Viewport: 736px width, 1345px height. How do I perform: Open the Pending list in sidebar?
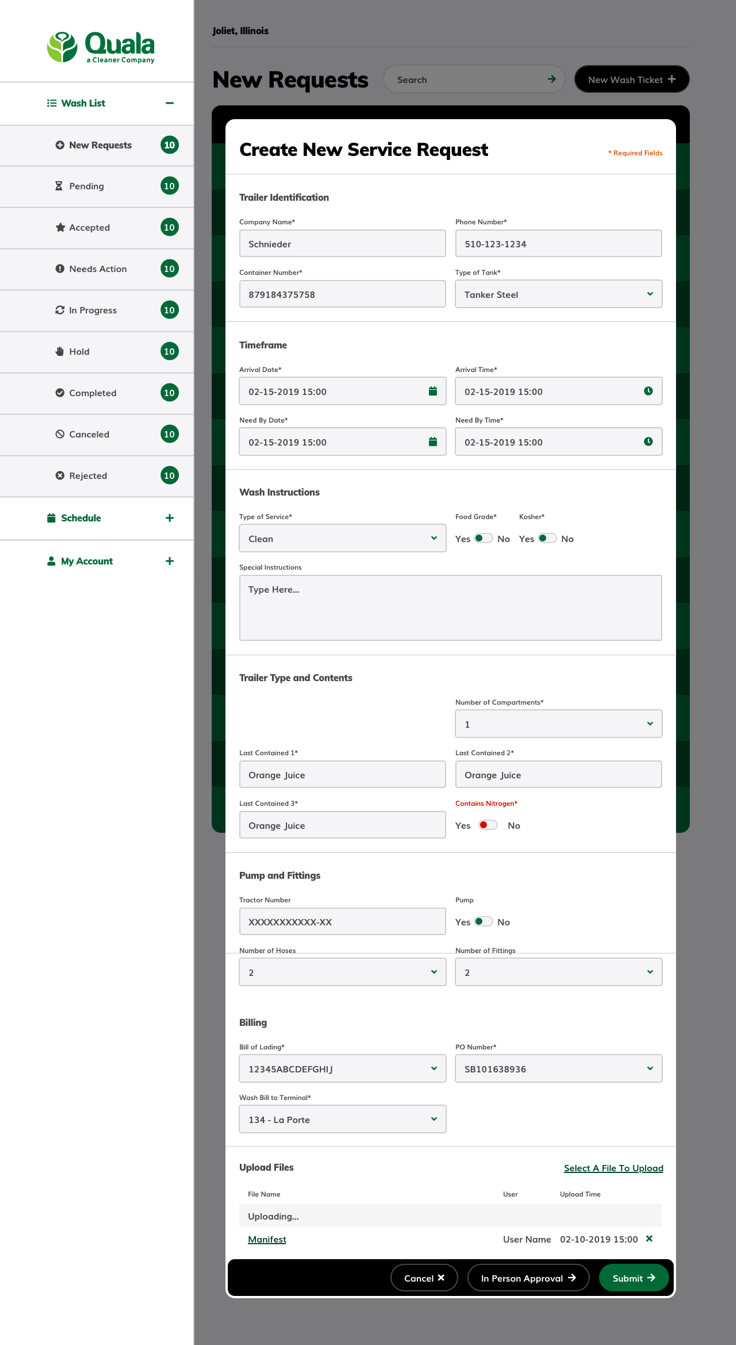pos(97,186)
